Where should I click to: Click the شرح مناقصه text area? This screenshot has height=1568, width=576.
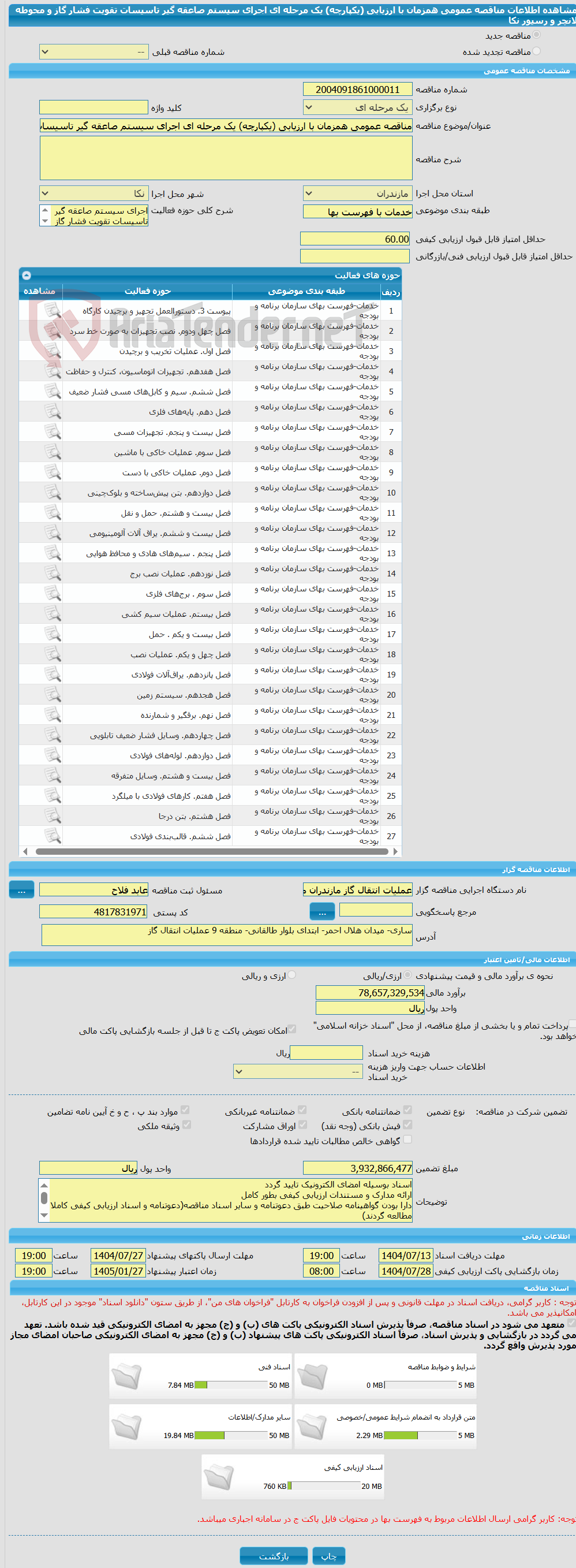(226, 158)
